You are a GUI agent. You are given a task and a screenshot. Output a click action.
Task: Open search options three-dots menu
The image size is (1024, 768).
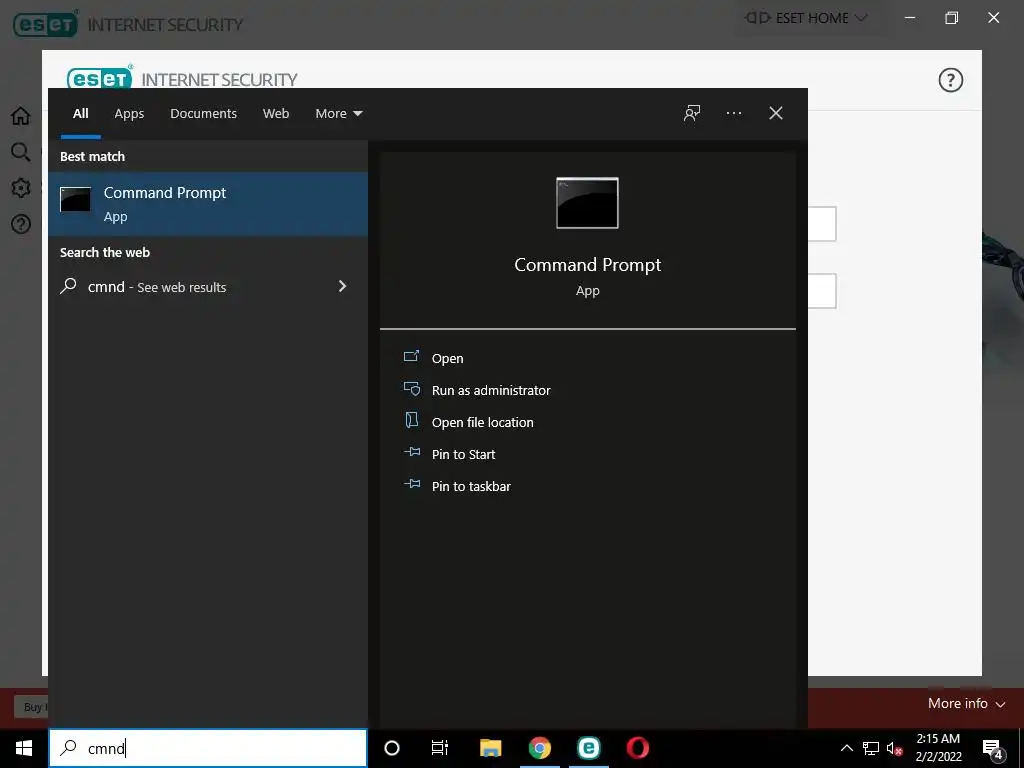733,113
